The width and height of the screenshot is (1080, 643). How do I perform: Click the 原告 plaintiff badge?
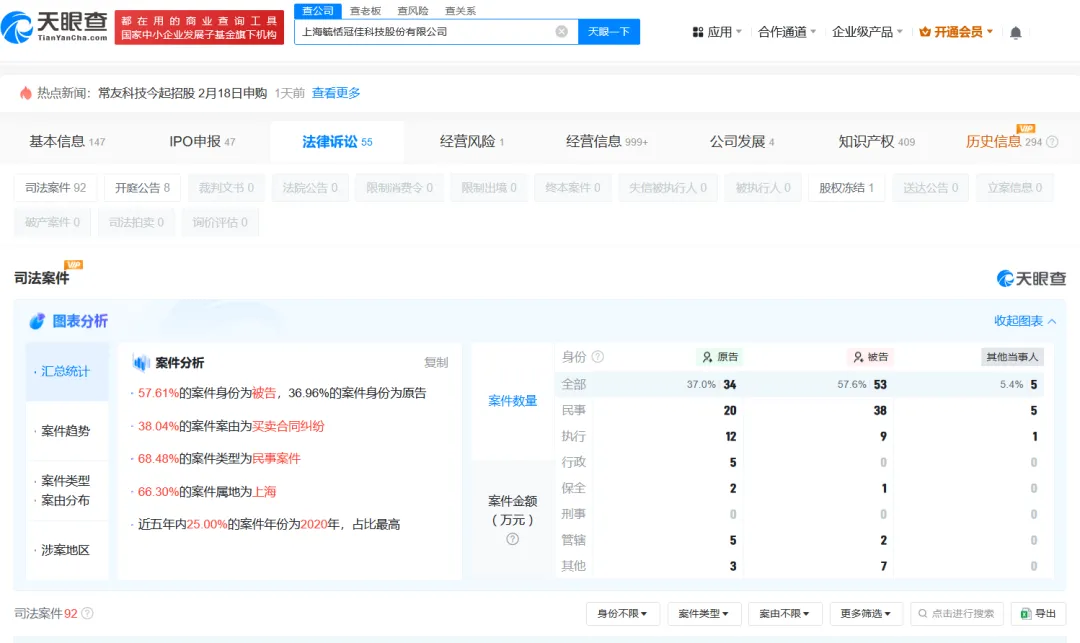tap(720, 357)
